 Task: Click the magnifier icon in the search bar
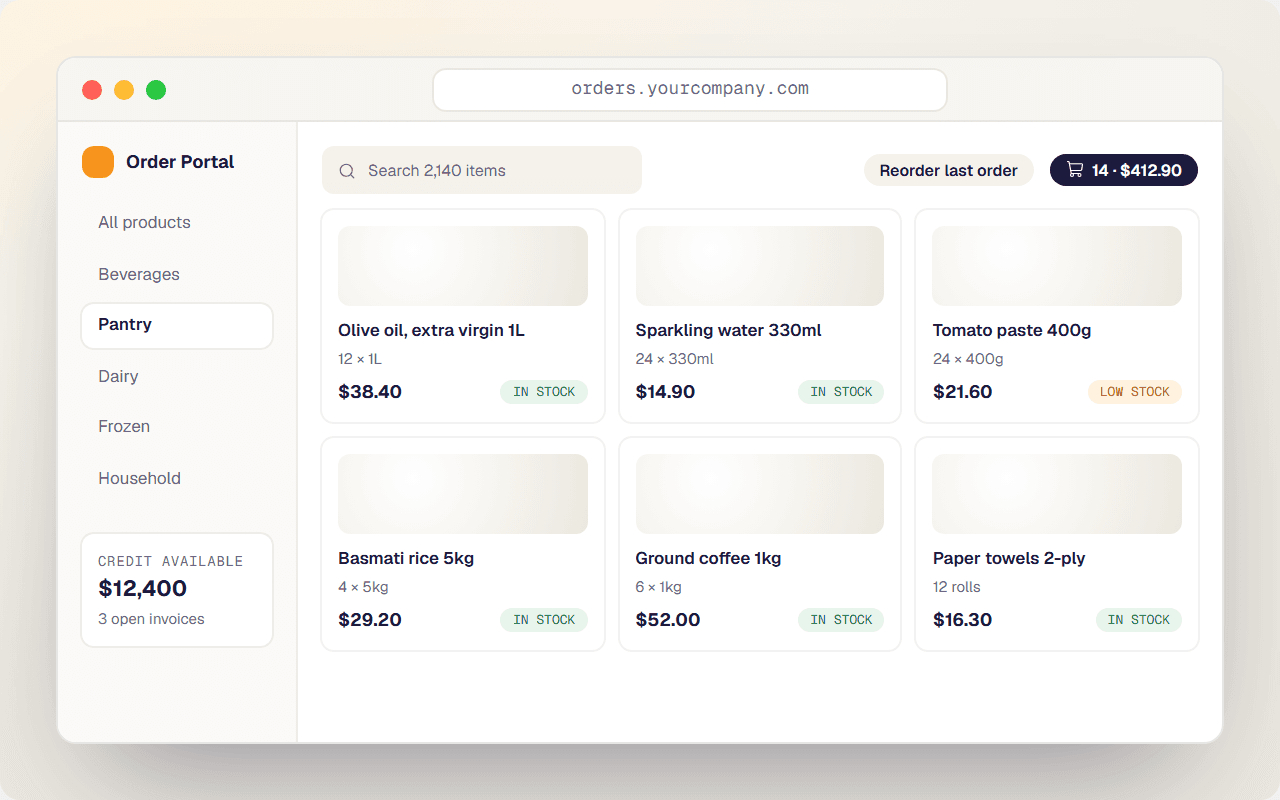[x=347, y=171]
